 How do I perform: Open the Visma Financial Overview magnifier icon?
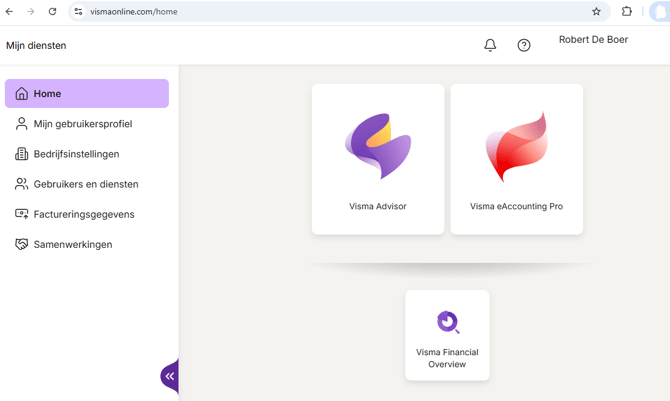[448, 322]
